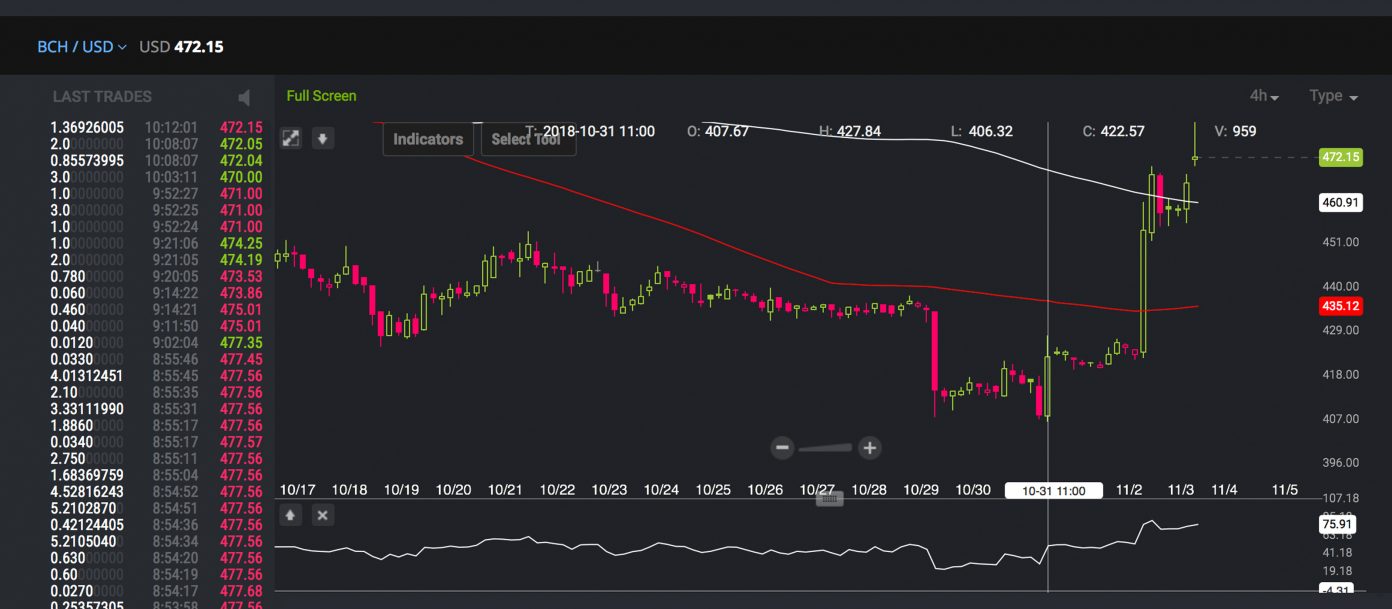
Task: Open the BCH / USD pair dropdown
Action: pos(82,47)
